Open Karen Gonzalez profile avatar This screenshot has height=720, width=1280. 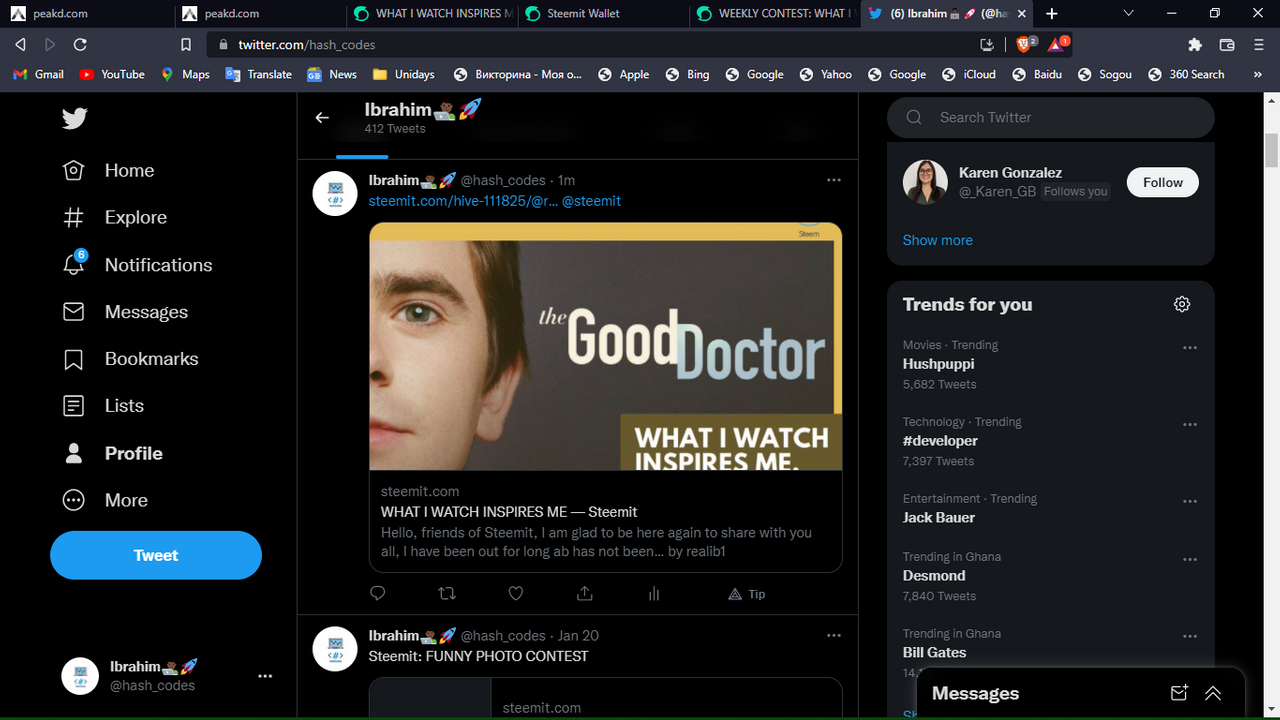[x=925, y=182]
